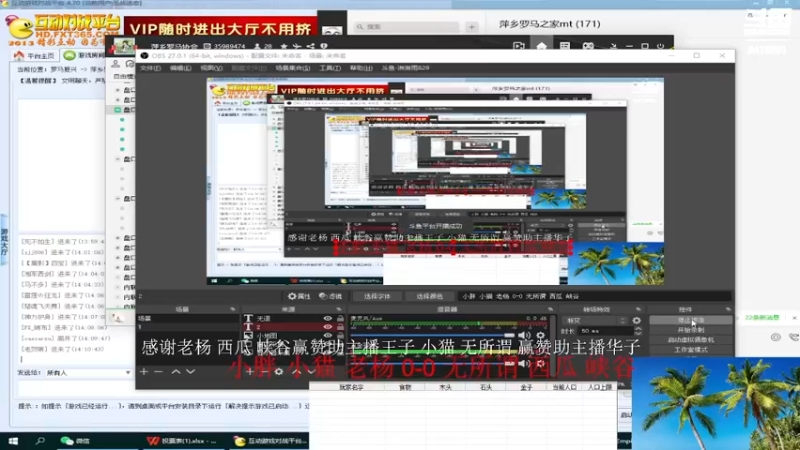Image resolution: width=800 pixels, height=450 pixels.
Task: Open Windows taskbar search
Action: (x=40, y=441)
